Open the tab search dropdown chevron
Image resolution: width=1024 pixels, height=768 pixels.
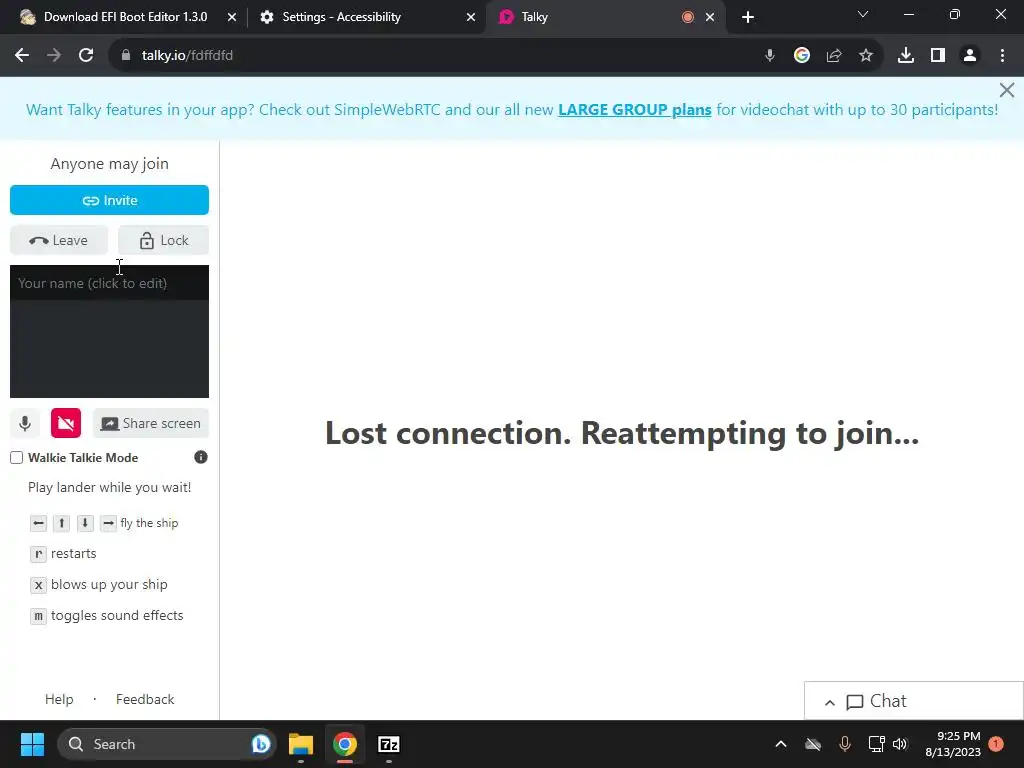pos(863,14)
